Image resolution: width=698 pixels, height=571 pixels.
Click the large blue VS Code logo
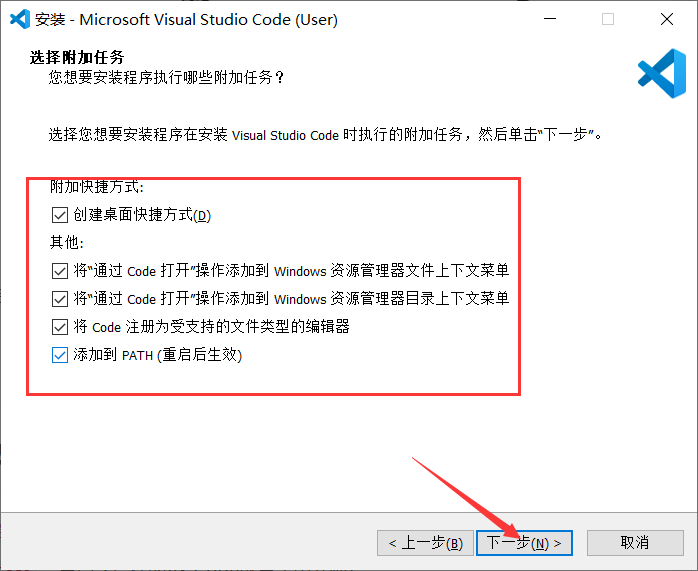tap(661, 74)
